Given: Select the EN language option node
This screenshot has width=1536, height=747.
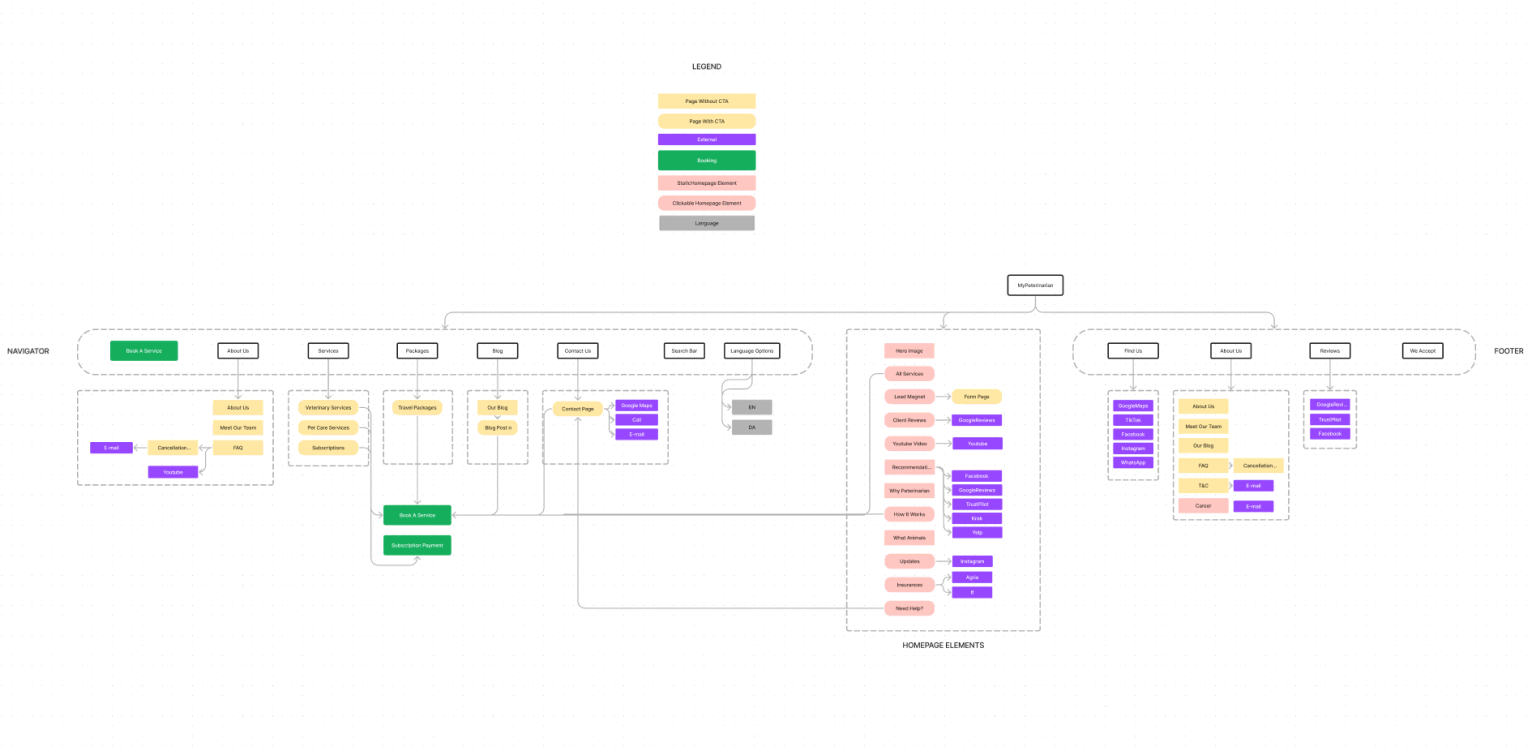Looking at the screenshot, I should (751, 407).
